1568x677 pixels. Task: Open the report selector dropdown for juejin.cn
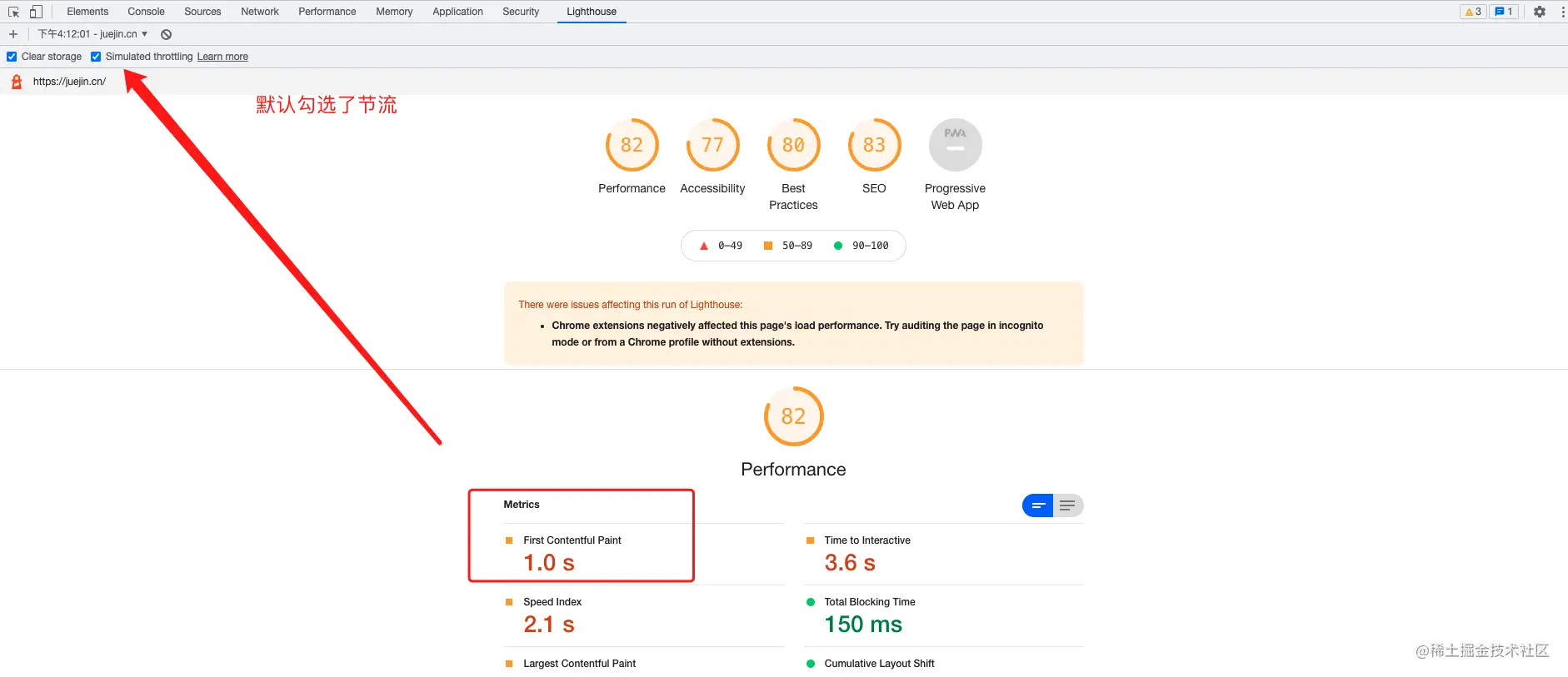92,34
